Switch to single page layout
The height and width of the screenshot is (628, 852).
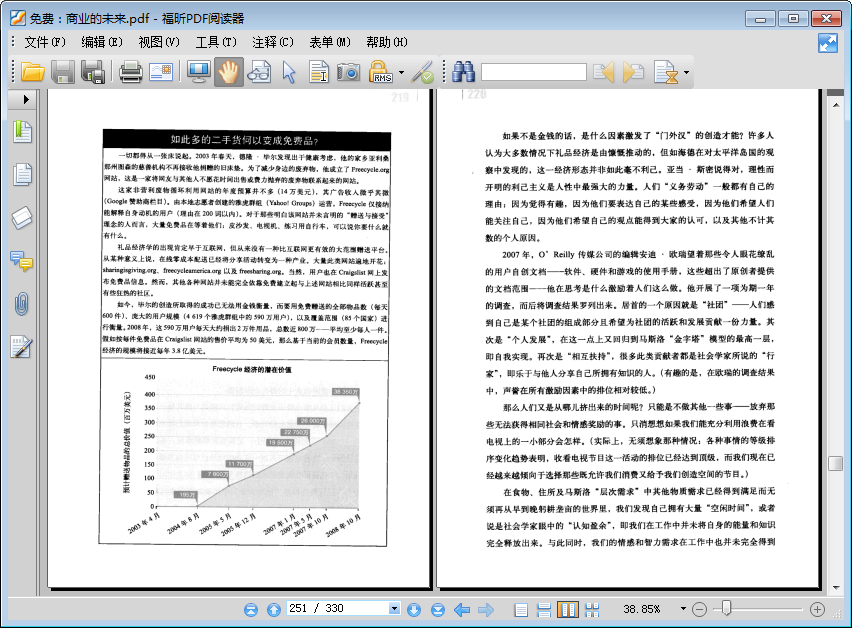pyautogui.click(x=521, y=610)
